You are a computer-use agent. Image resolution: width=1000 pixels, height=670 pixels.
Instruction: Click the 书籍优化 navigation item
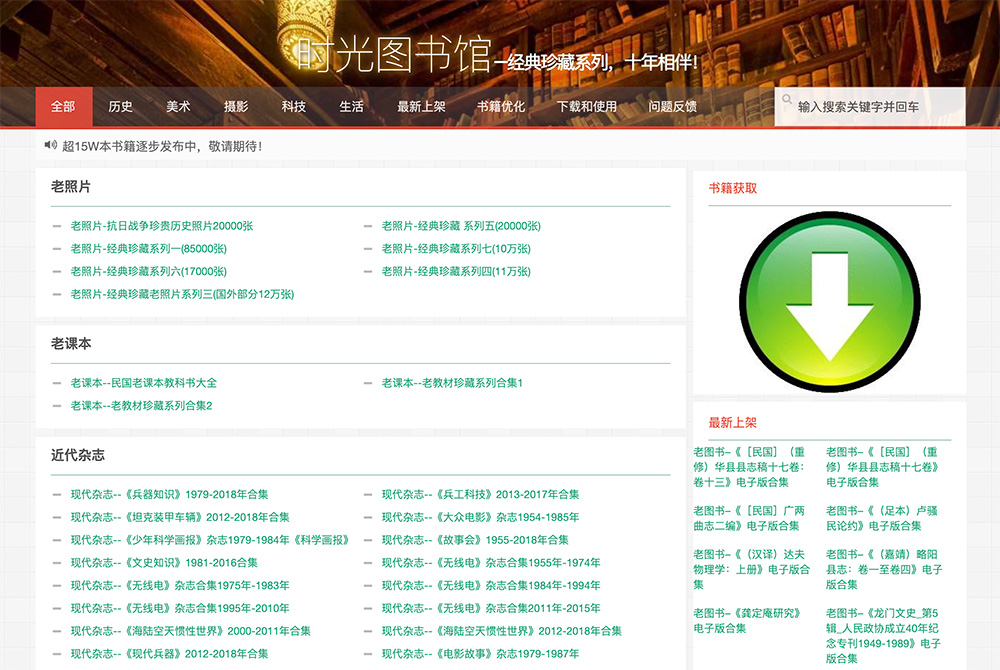tap(500, 107)
